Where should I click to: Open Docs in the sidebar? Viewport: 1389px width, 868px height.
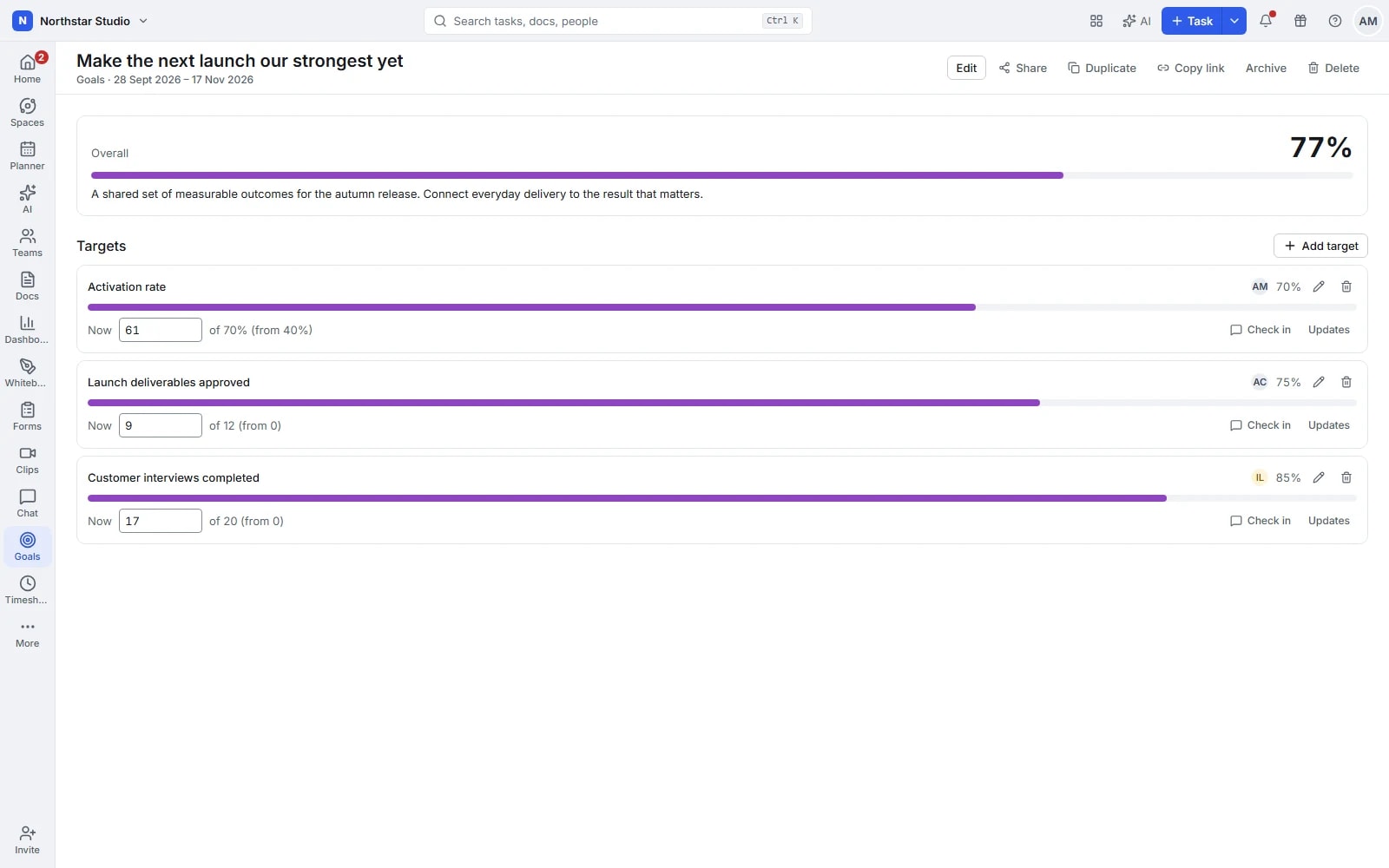(27, 286)
